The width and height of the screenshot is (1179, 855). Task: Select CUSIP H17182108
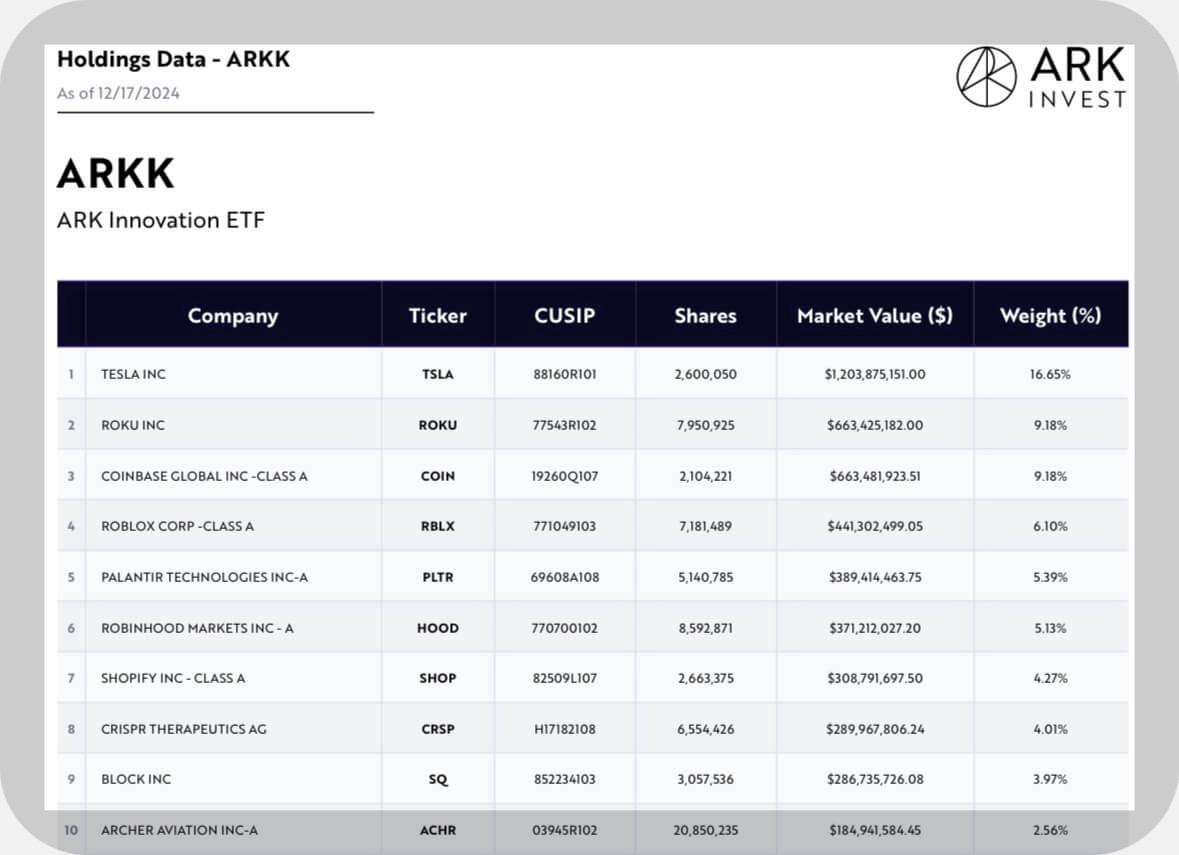565,729
